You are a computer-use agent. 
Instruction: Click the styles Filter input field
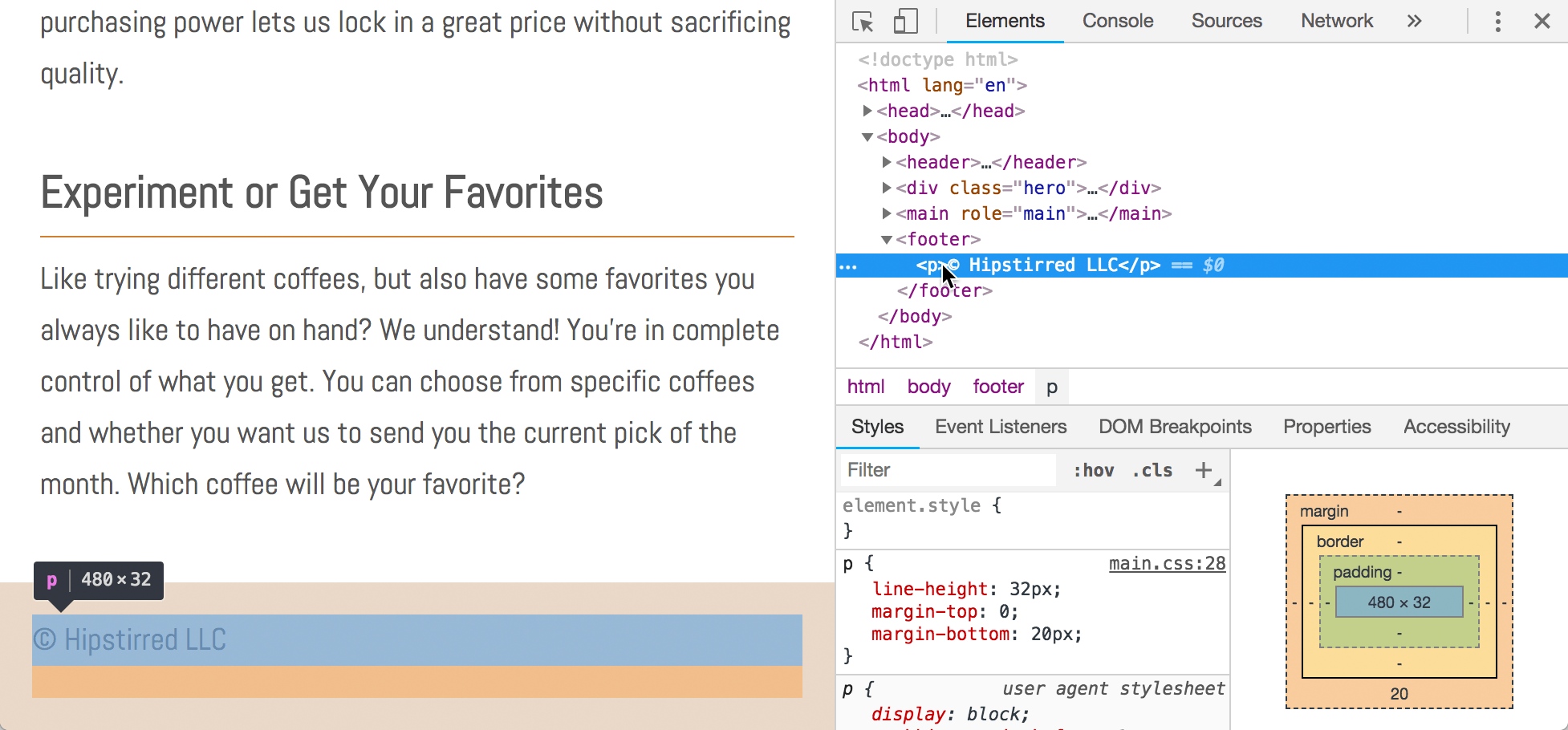coord(947,470)
